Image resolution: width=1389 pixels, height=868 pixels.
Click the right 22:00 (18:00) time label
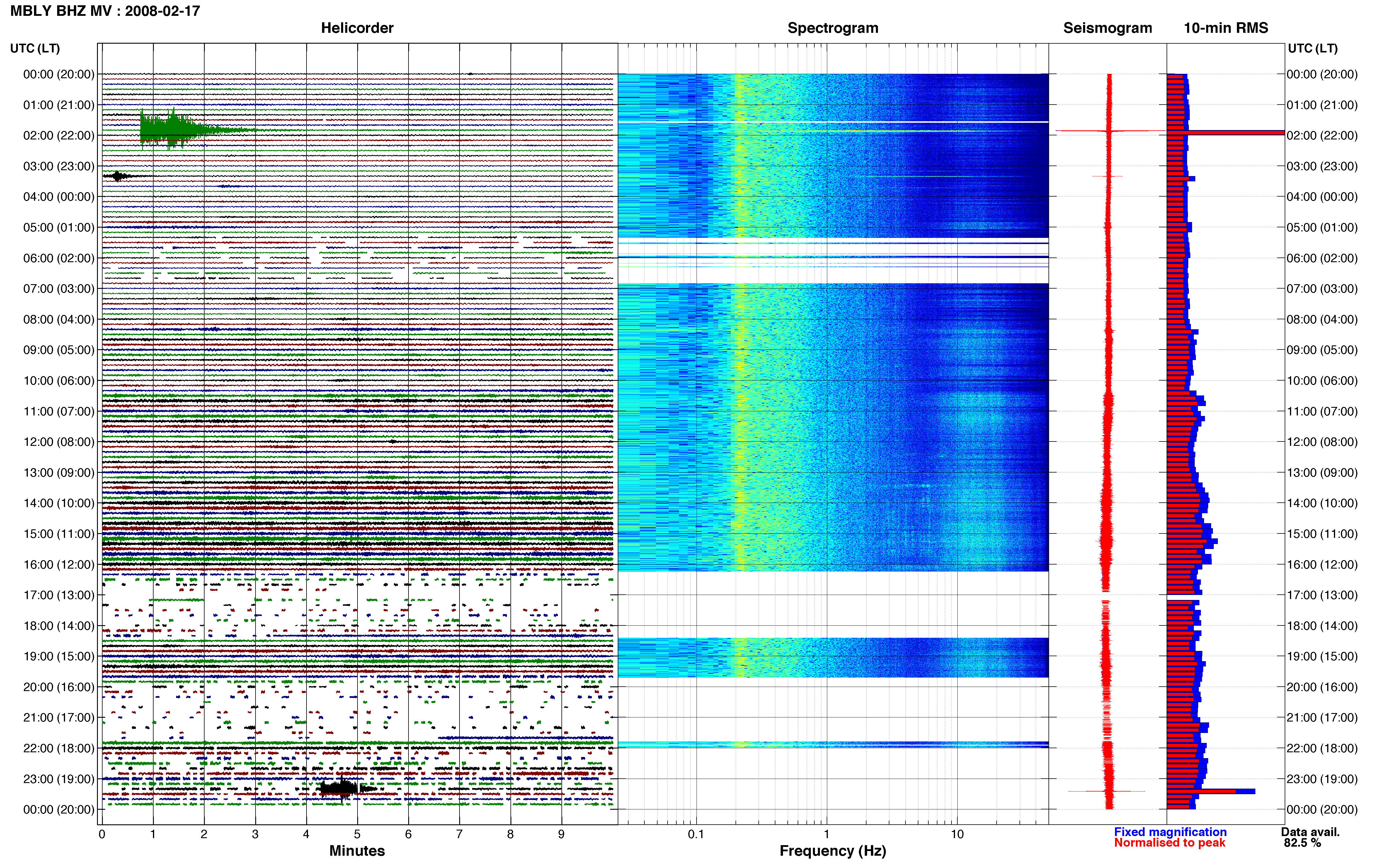point(1322,748)
